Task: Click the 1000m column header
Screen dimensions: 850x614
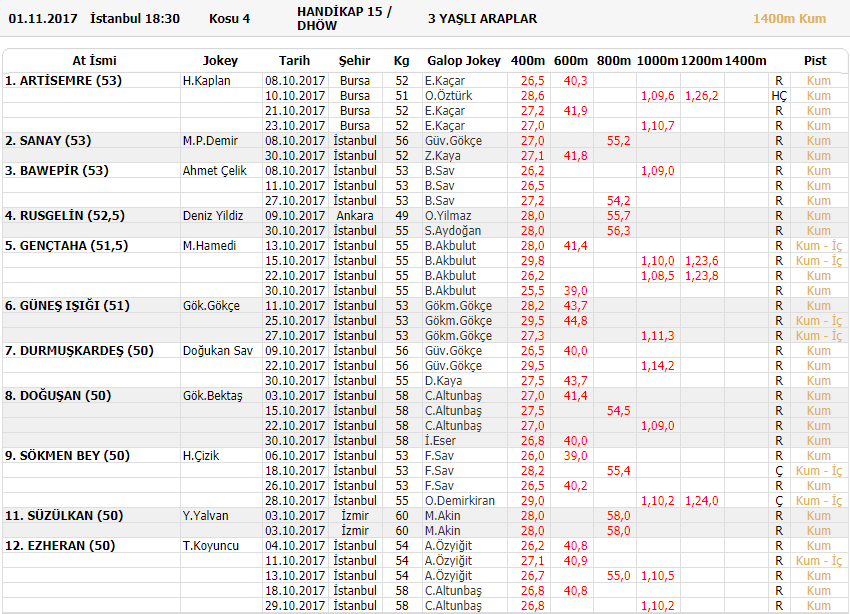Action: click(x=658, y=61)
